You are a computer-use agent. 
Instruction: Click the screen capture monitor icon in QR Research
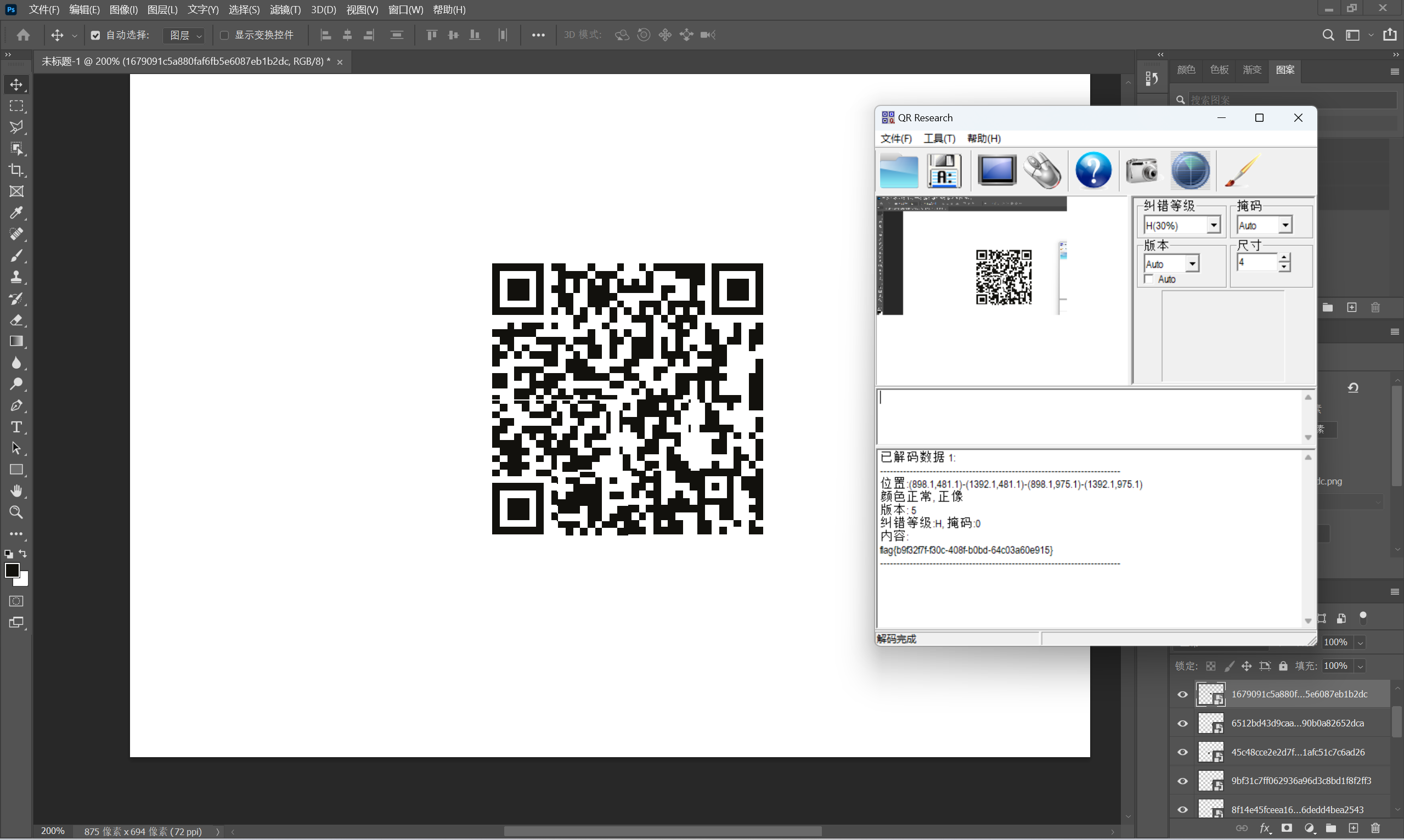pyautogui.click(x=996, y=171)
